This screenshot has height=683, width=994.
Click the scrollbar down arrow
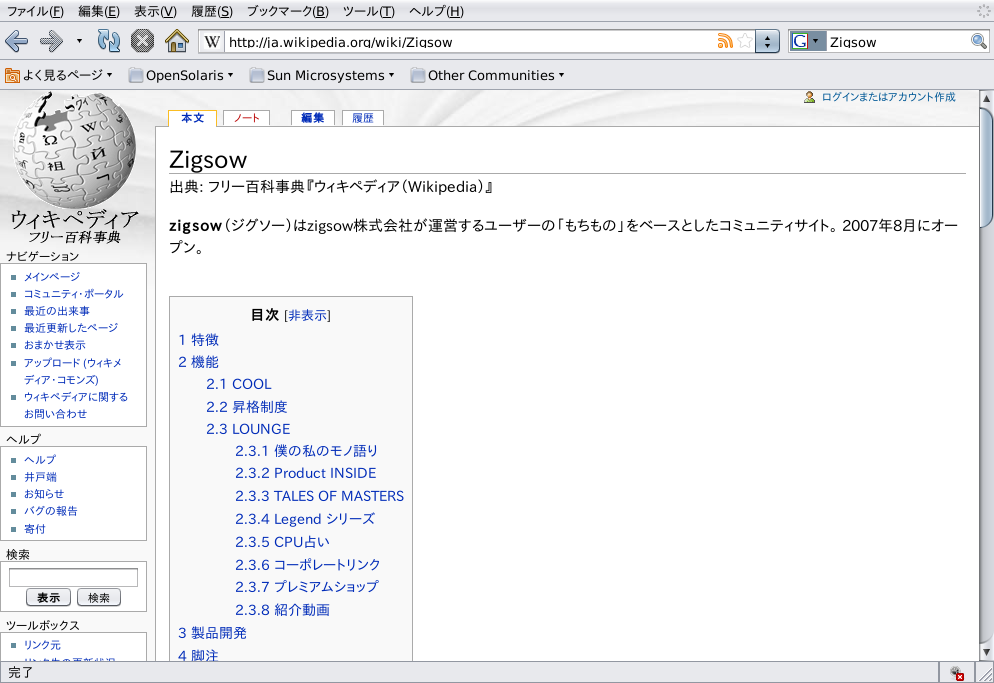click(986, 653)
